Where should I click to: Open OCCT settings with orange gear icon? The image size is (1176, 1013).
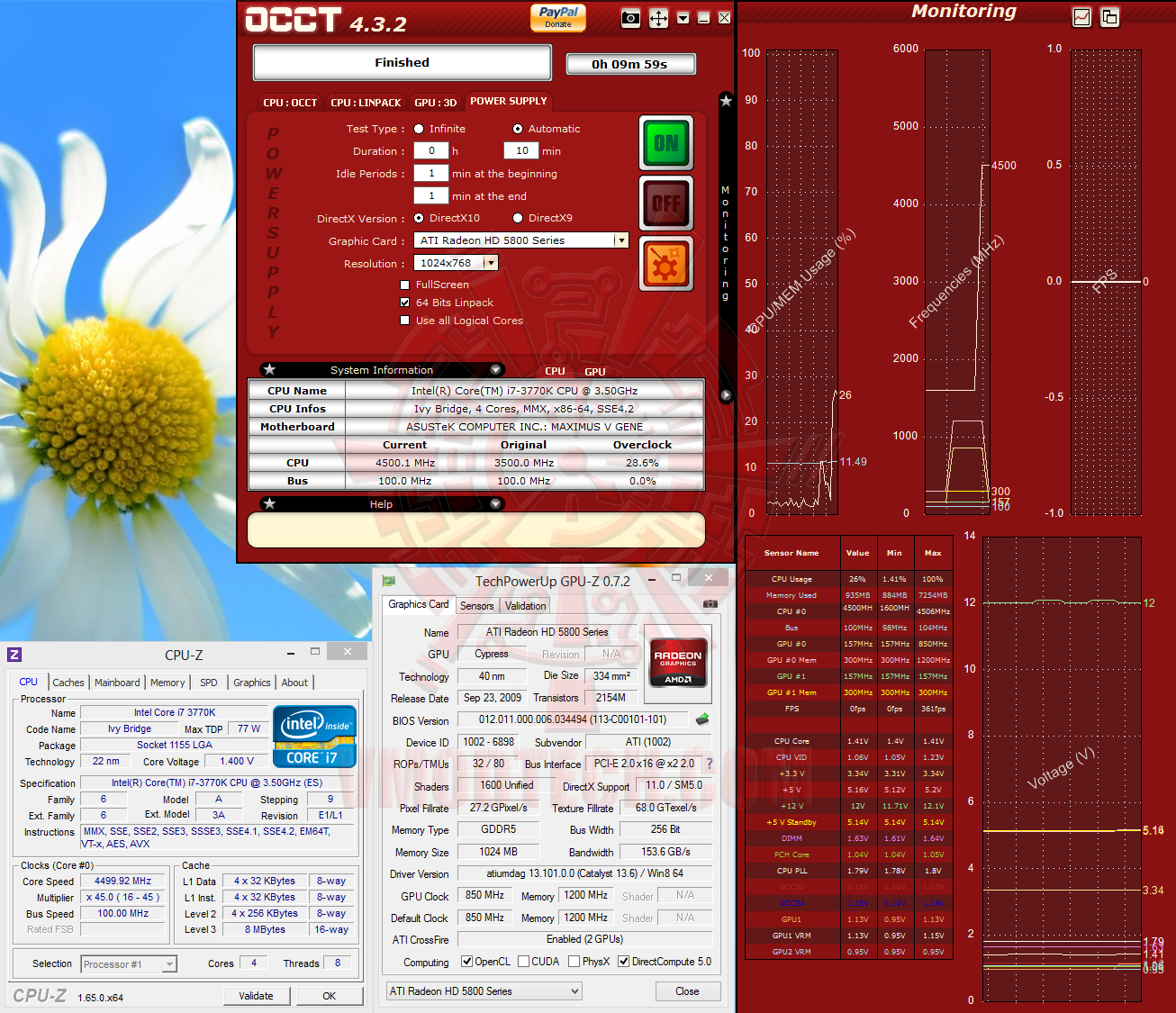pos(666,263)
